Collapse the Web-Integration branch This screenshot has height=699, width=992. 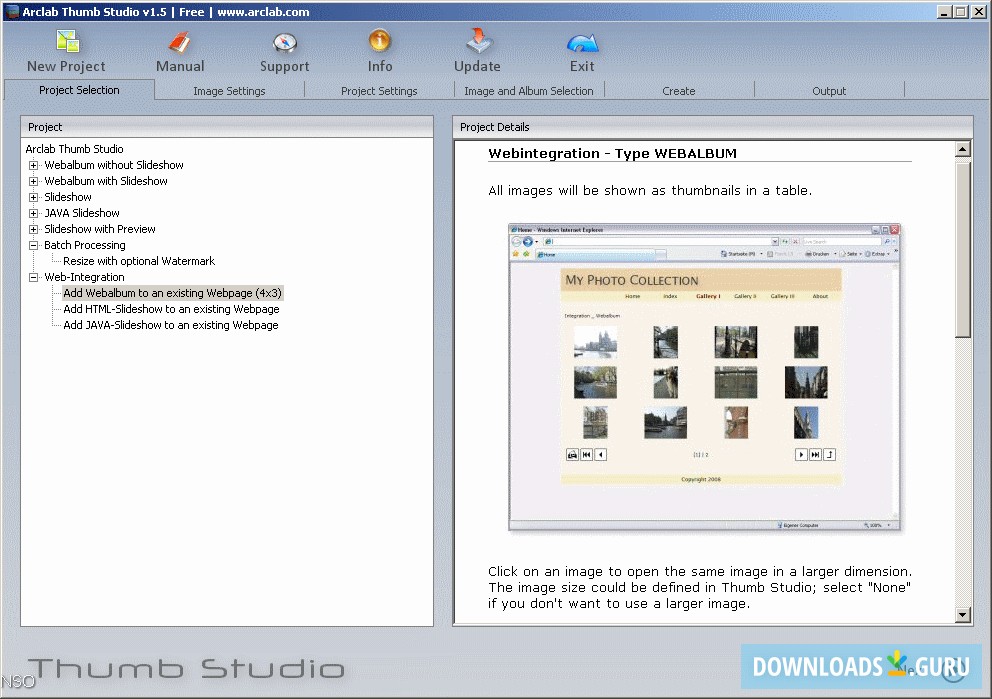(33, 277)
